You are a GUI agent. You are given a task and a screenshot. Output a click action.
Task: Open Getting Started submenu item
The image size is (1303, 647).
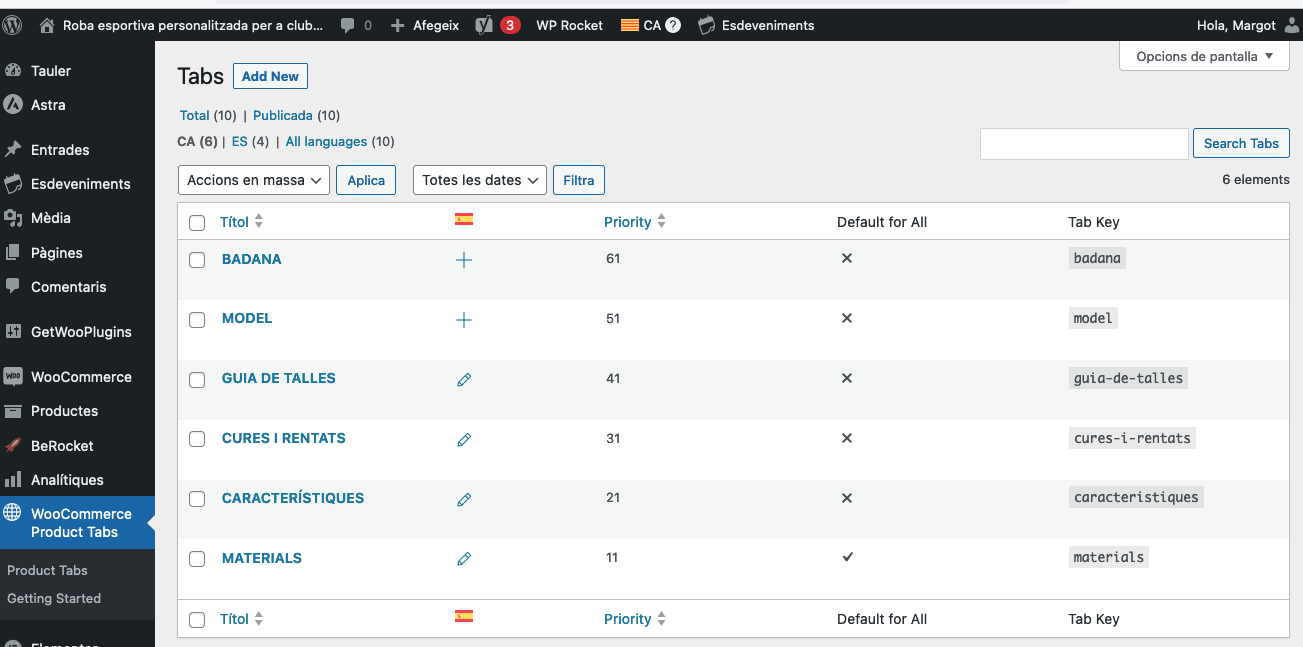tap(54, 598)
